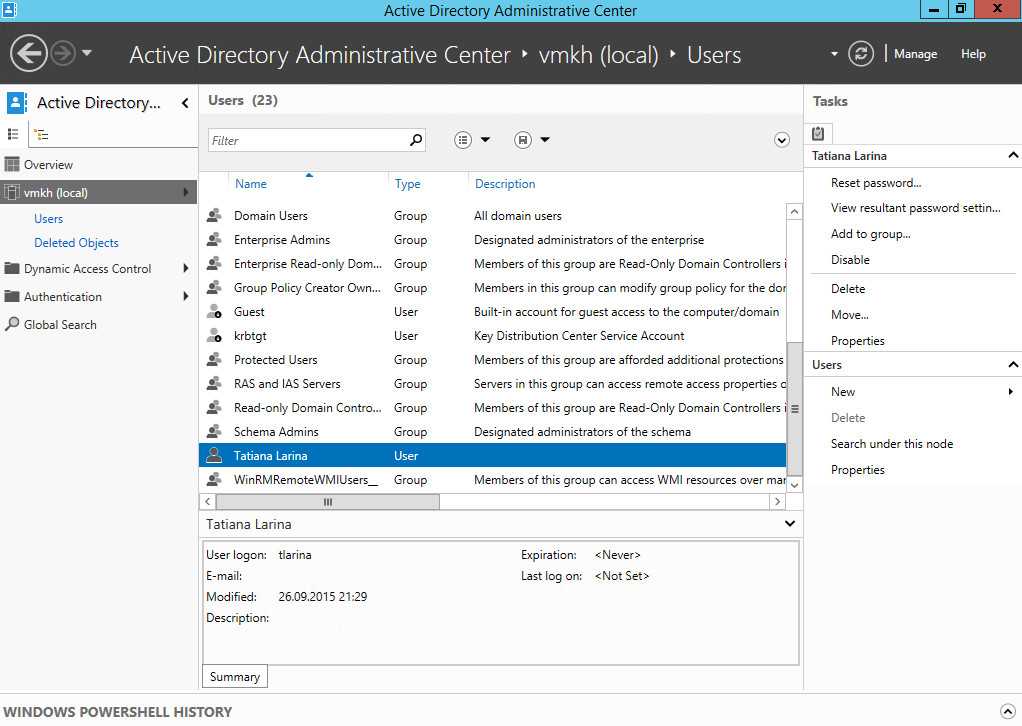Sort list by Description column
Image resolution: width=1022 pixels, height=726 pixels.
click(505, 184)
